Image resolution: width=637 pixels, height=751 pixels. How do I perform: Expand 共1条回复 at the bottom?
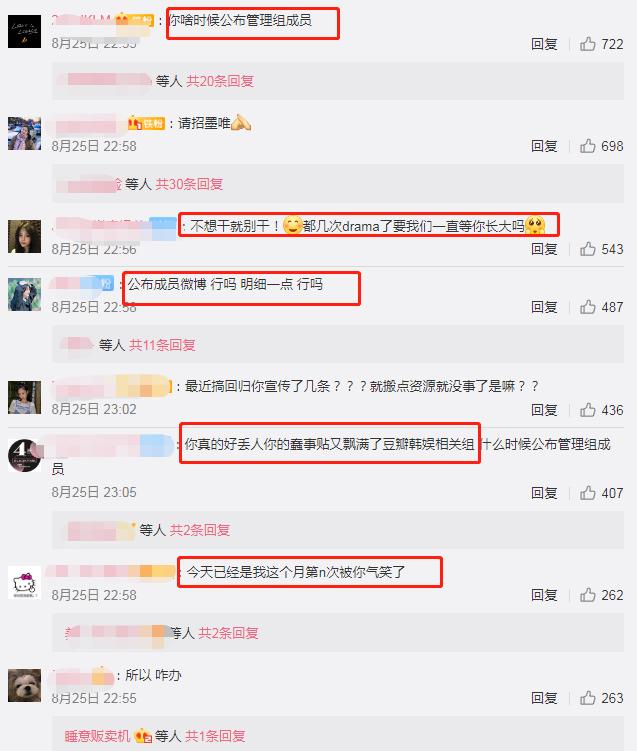(x=215, y=736)
